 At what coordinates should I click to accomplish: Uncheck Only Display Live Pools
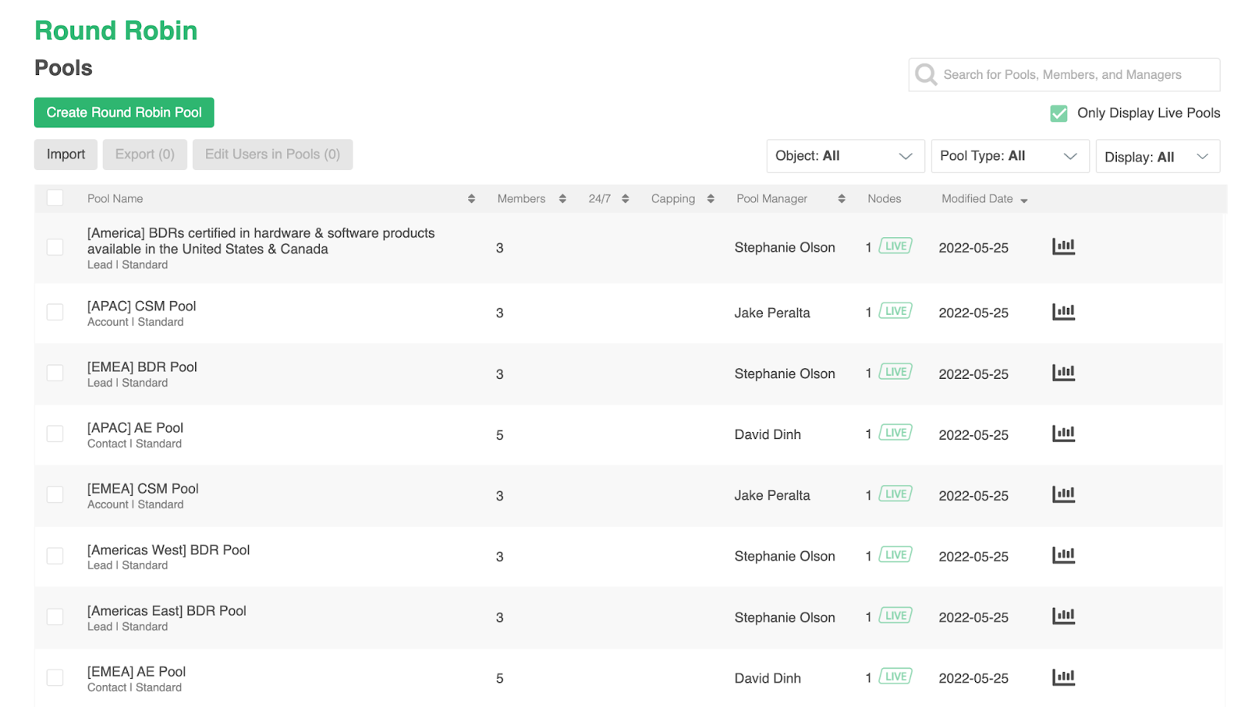point(1059,114)
